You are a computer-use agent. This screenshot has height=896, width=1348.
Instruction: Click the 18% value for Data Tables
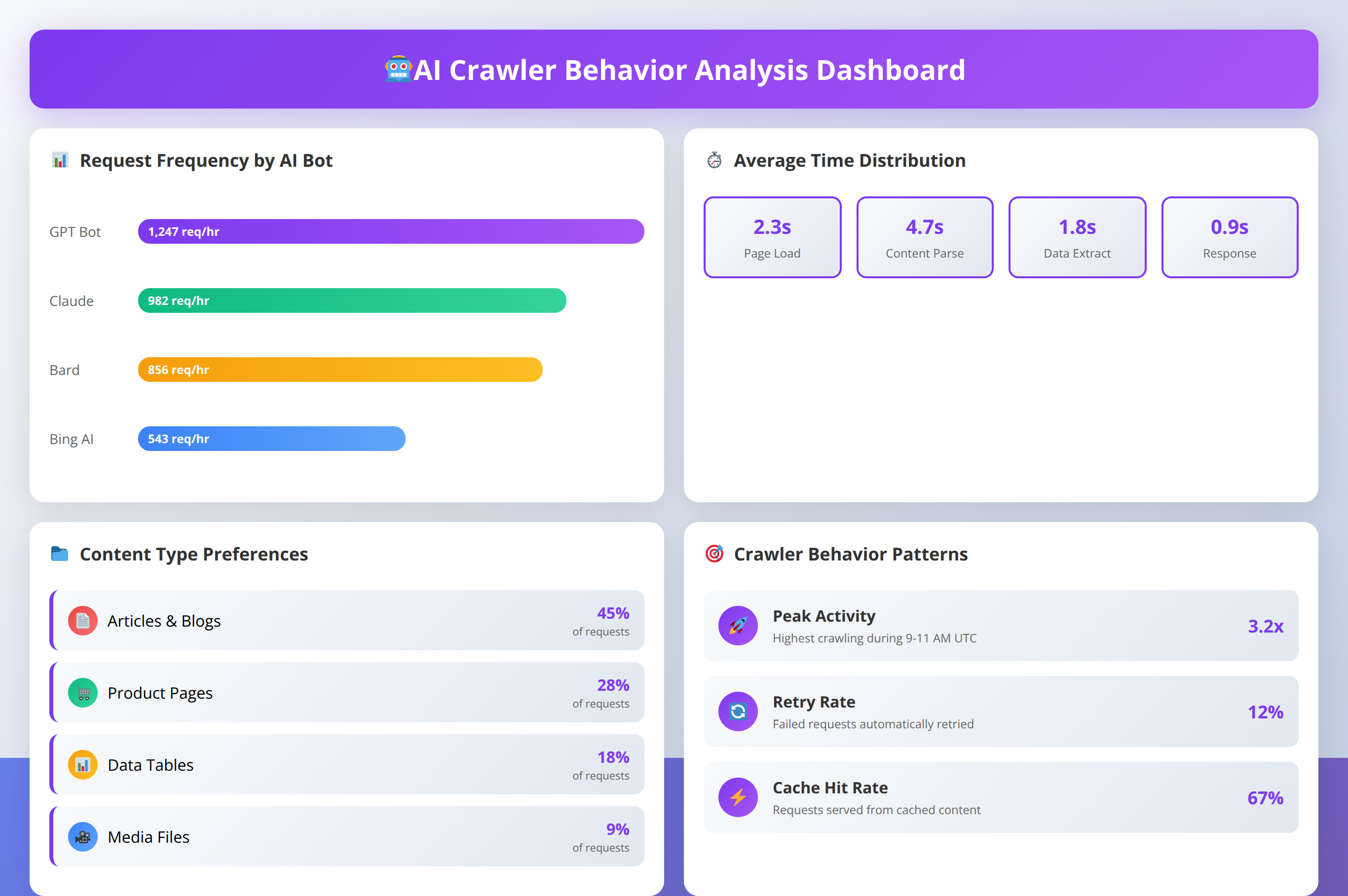click(613, 757)
